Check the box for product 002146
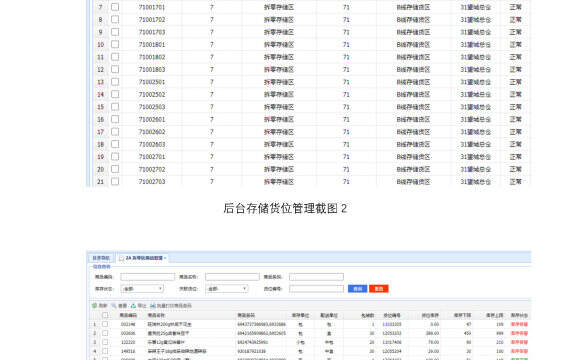The width and height of the screenshot is (570, 360). coord(105,324)
